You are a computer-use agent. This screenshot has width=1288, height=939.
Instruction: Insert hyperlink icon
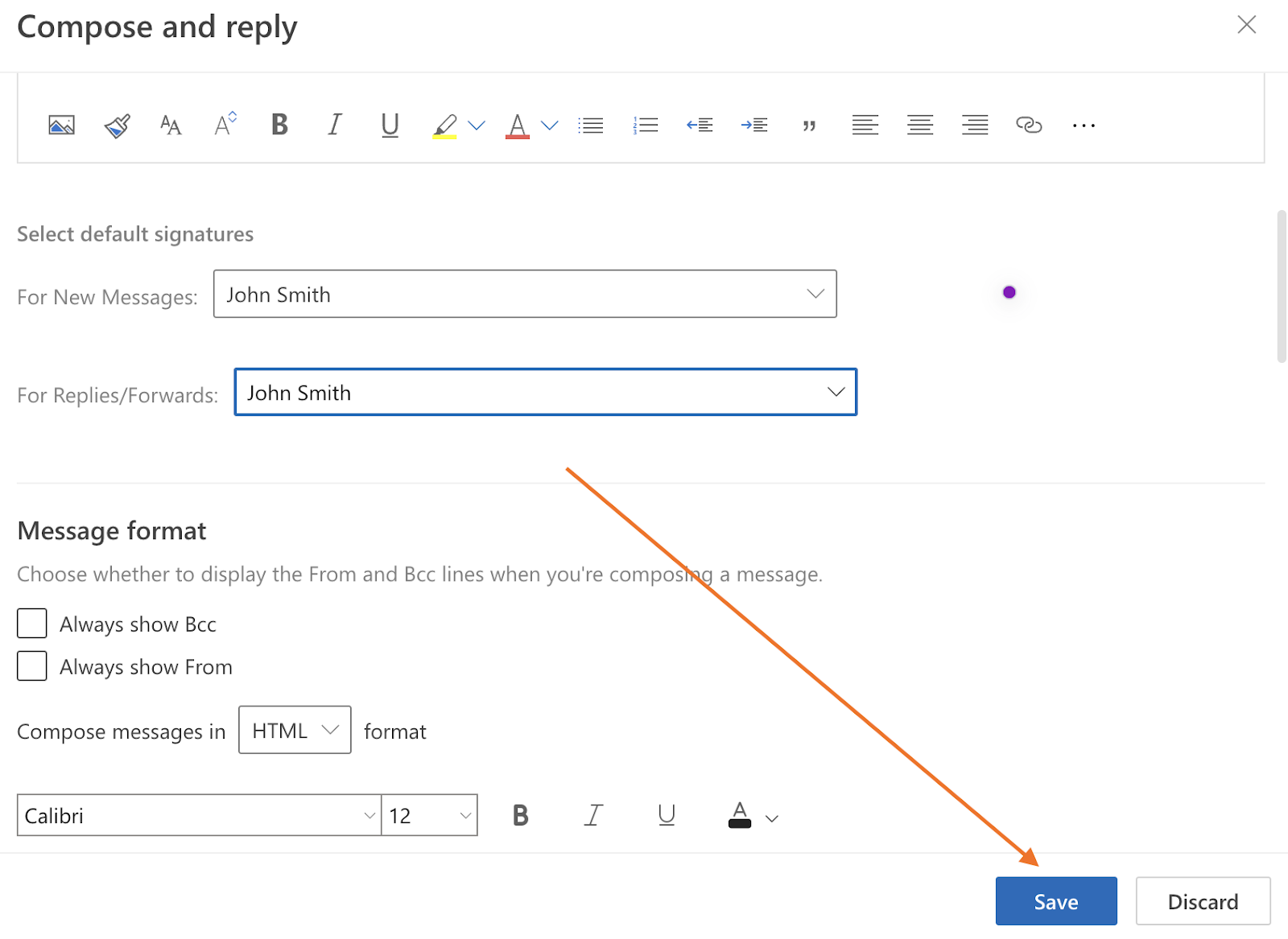click(1029, 125)
